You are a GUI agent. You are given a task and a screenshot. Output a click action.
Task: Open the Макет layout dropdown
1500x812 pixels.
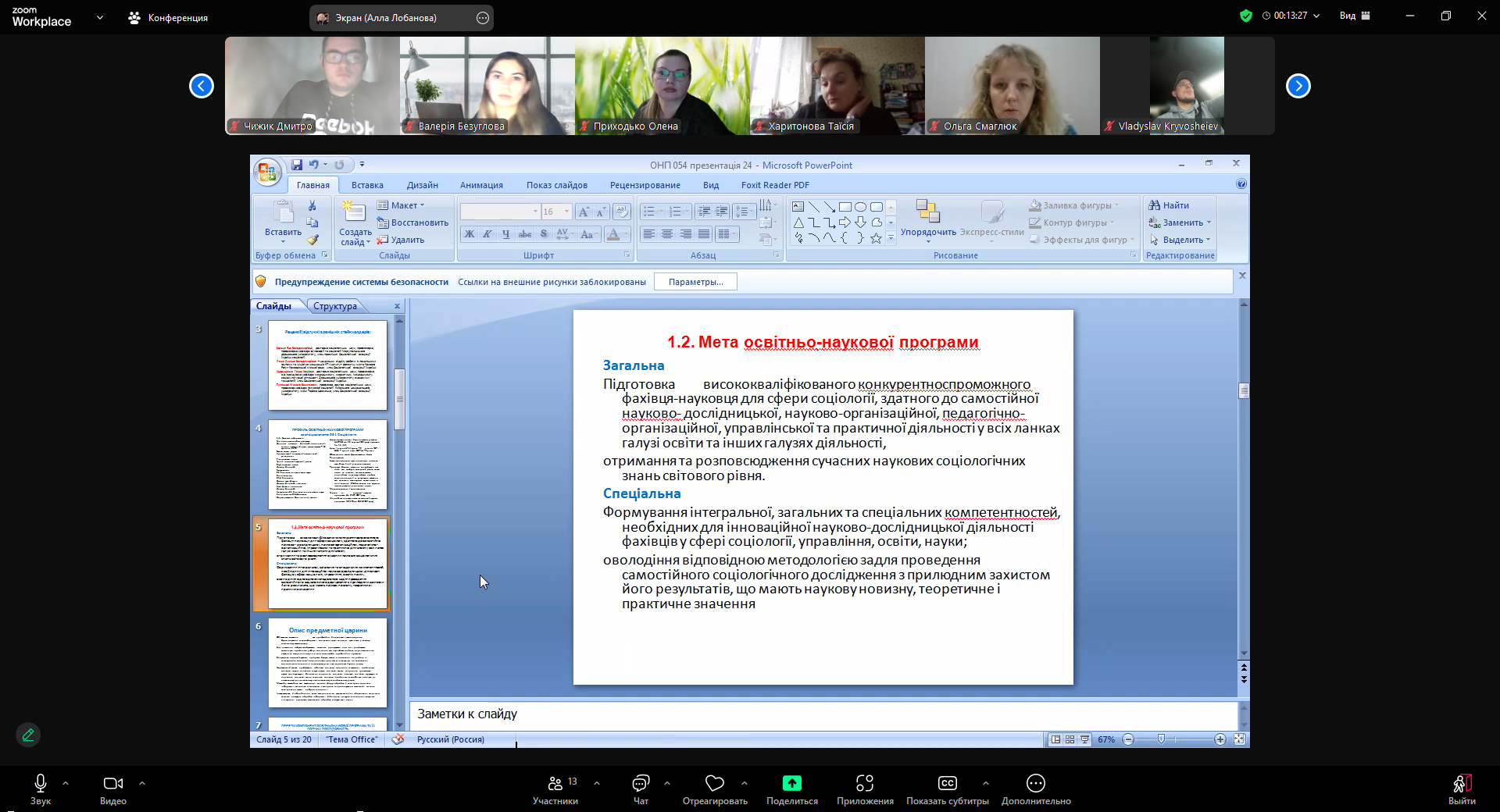click(401, 205)
